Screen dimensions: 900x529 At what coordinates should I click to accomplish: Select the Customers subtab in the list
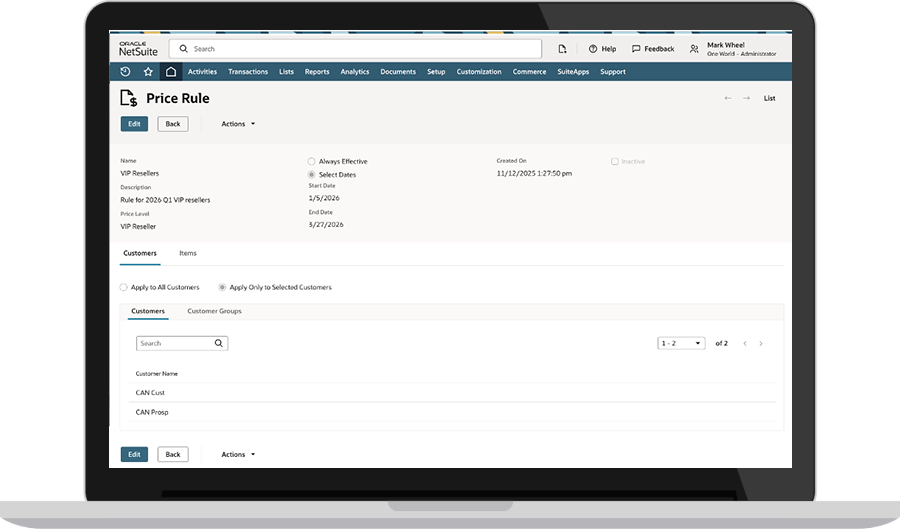tap(148, 311)
